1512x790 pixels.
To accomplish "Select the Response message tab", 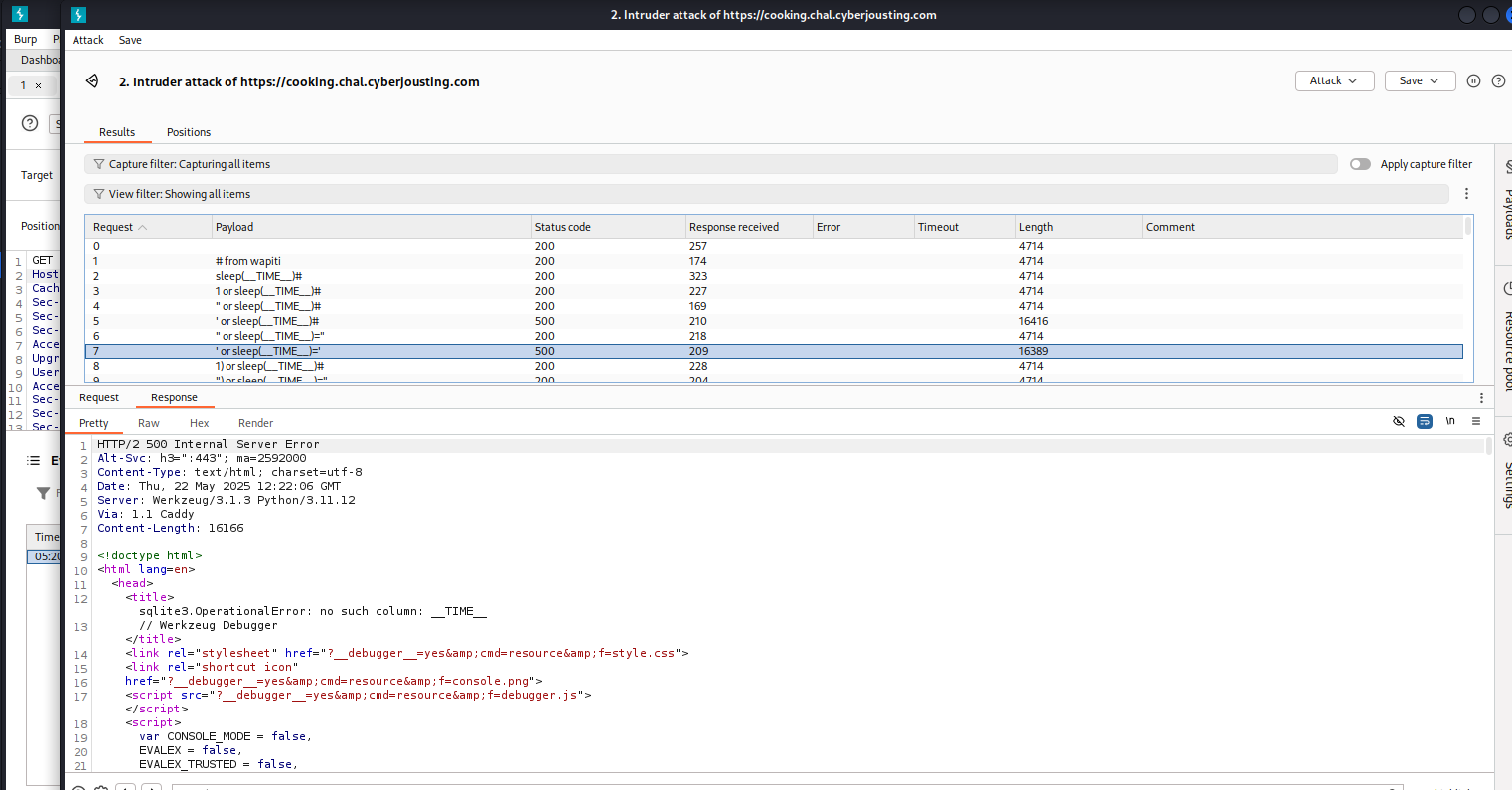I will pos(174,397).
